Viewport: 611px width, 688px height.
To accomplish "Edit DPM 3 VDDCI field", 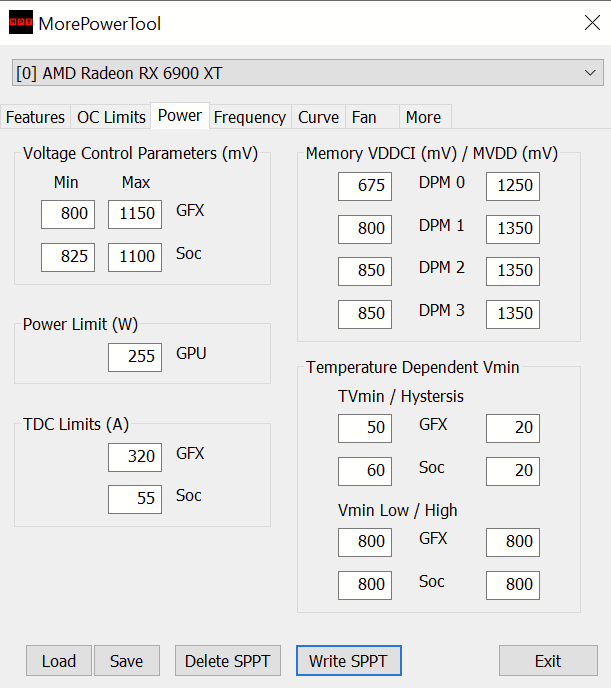I will tap(365, 314).
